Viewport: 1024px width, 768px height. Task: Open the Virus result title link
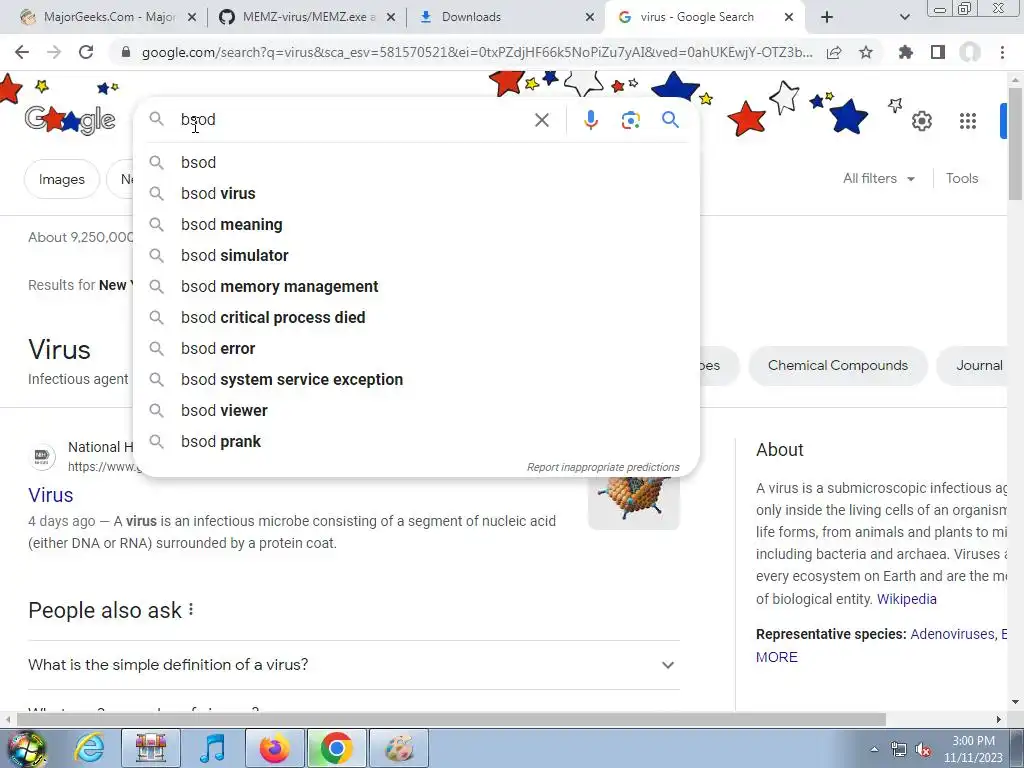[50, 495]
